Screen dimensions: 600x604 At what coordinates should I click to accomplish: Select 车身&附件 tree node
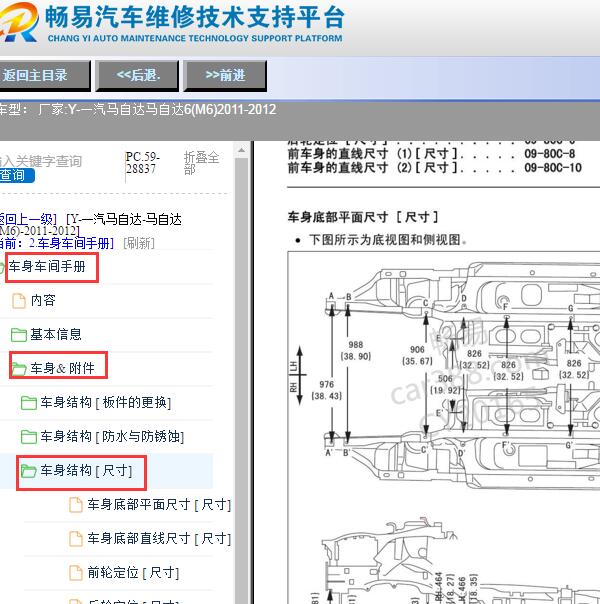coord(62,368)
